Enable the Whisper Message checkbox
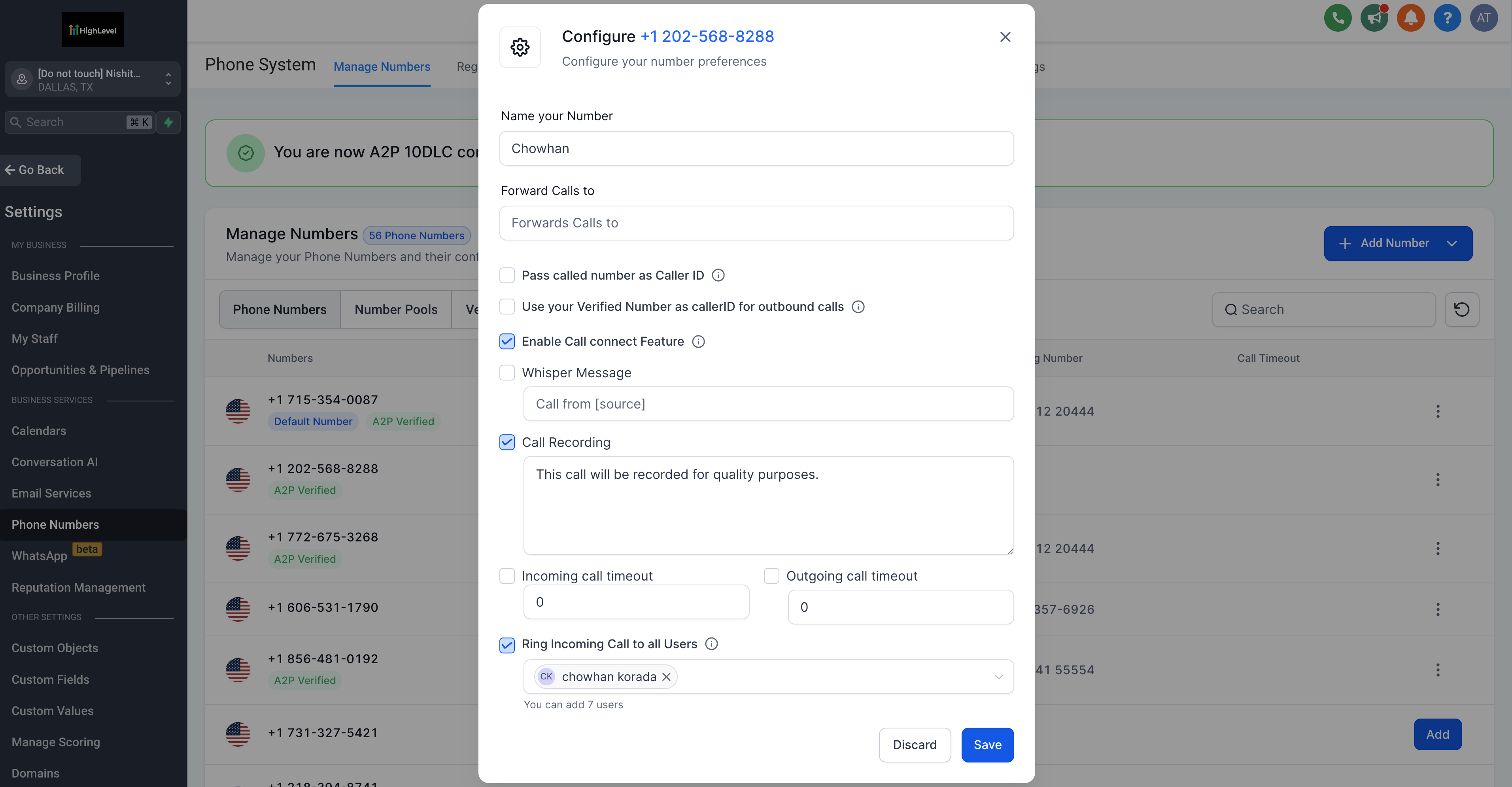Screen dimensions: 1512x787 pos(507,373)
